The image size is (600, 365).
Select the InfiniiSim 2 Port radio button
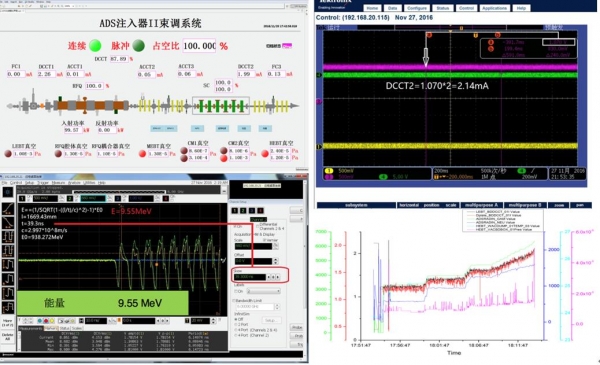point(236,324)
